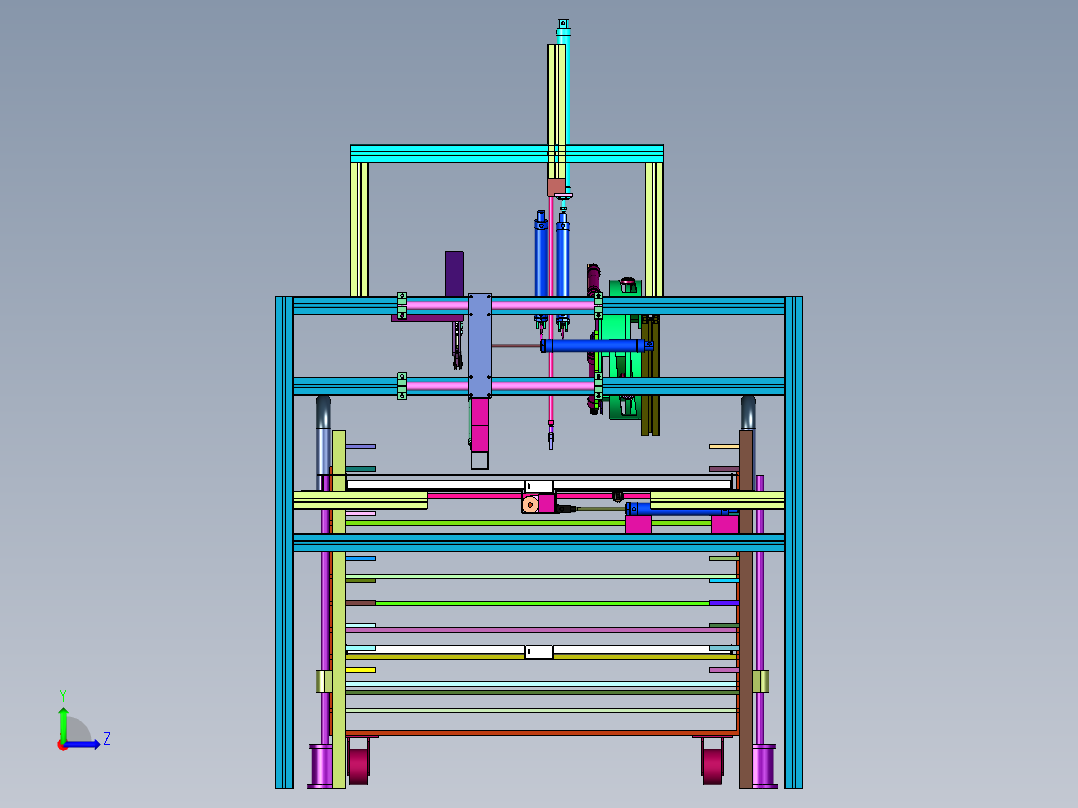Select the right olive bracket on the purple rod

pyautogui.click(x=760, y=681)
